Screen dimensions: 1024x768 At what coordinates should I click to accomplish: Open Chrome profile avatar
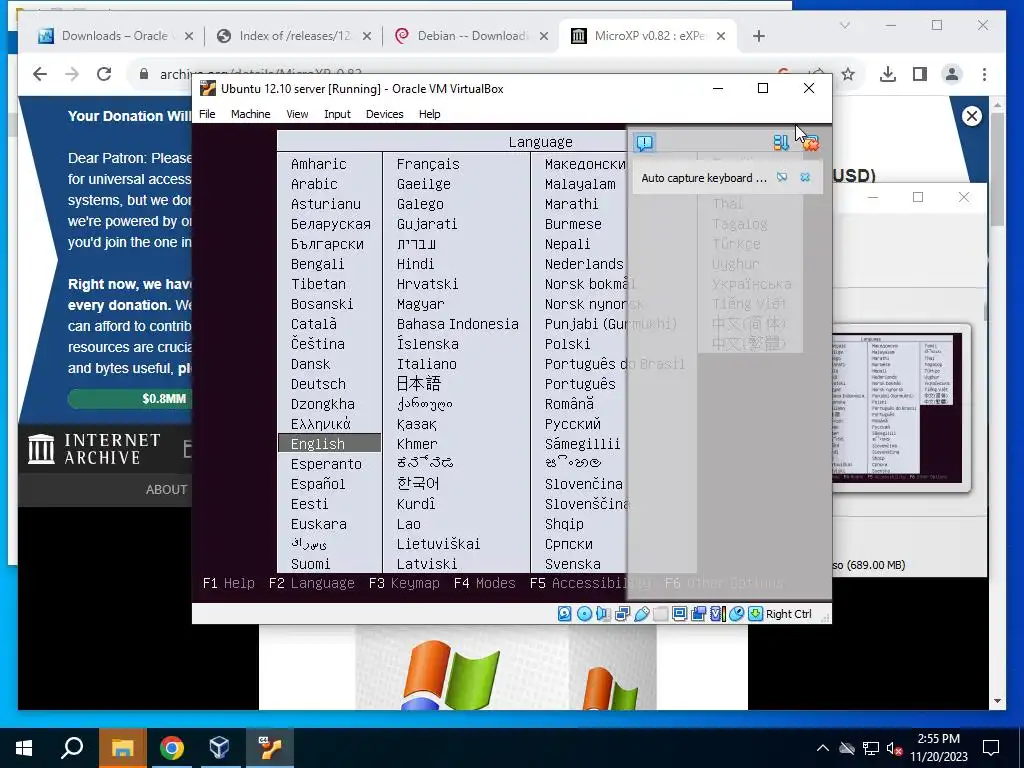952,74
